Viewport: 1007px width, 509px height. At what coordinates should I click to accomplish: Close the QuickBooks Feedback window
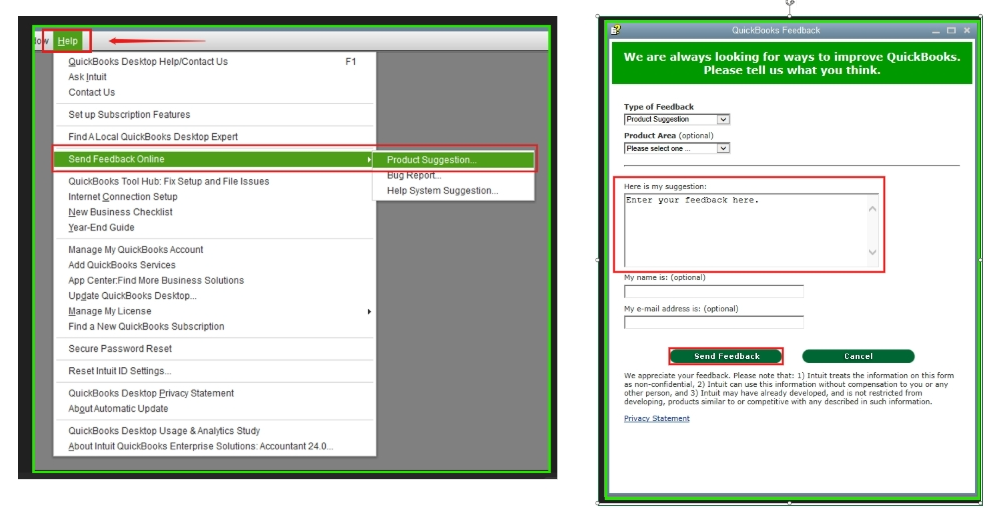967,30
